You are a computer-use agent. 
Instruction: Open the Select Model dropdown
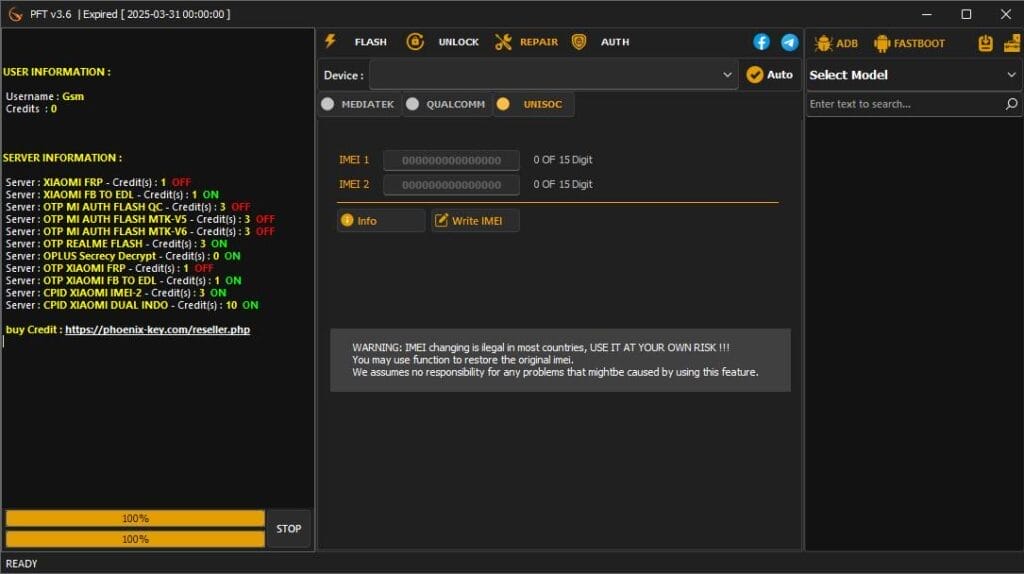click(x=913, y=75)
